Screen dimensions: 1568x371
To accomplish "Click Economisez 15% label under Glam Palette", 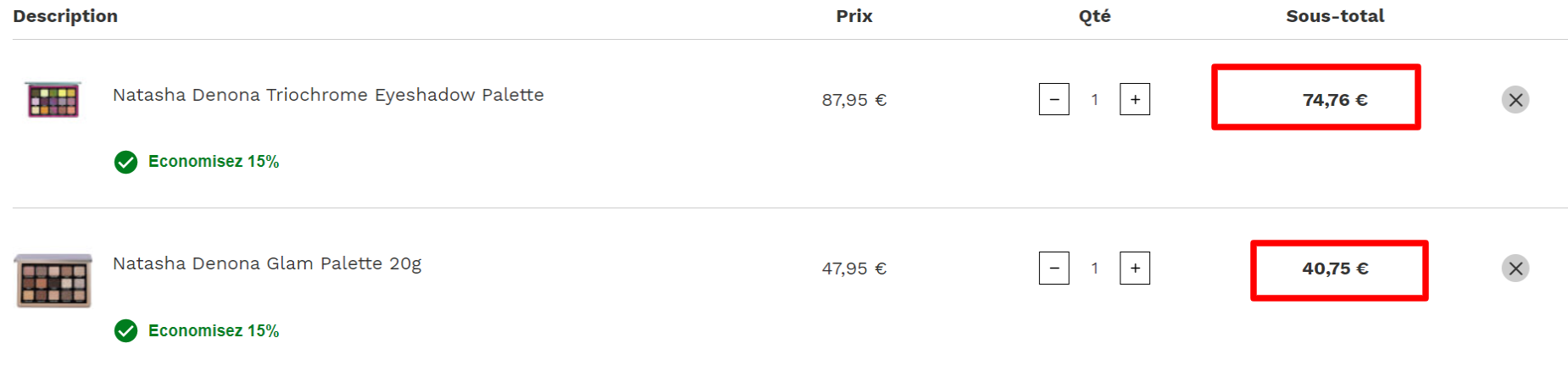I will (214, 330).
